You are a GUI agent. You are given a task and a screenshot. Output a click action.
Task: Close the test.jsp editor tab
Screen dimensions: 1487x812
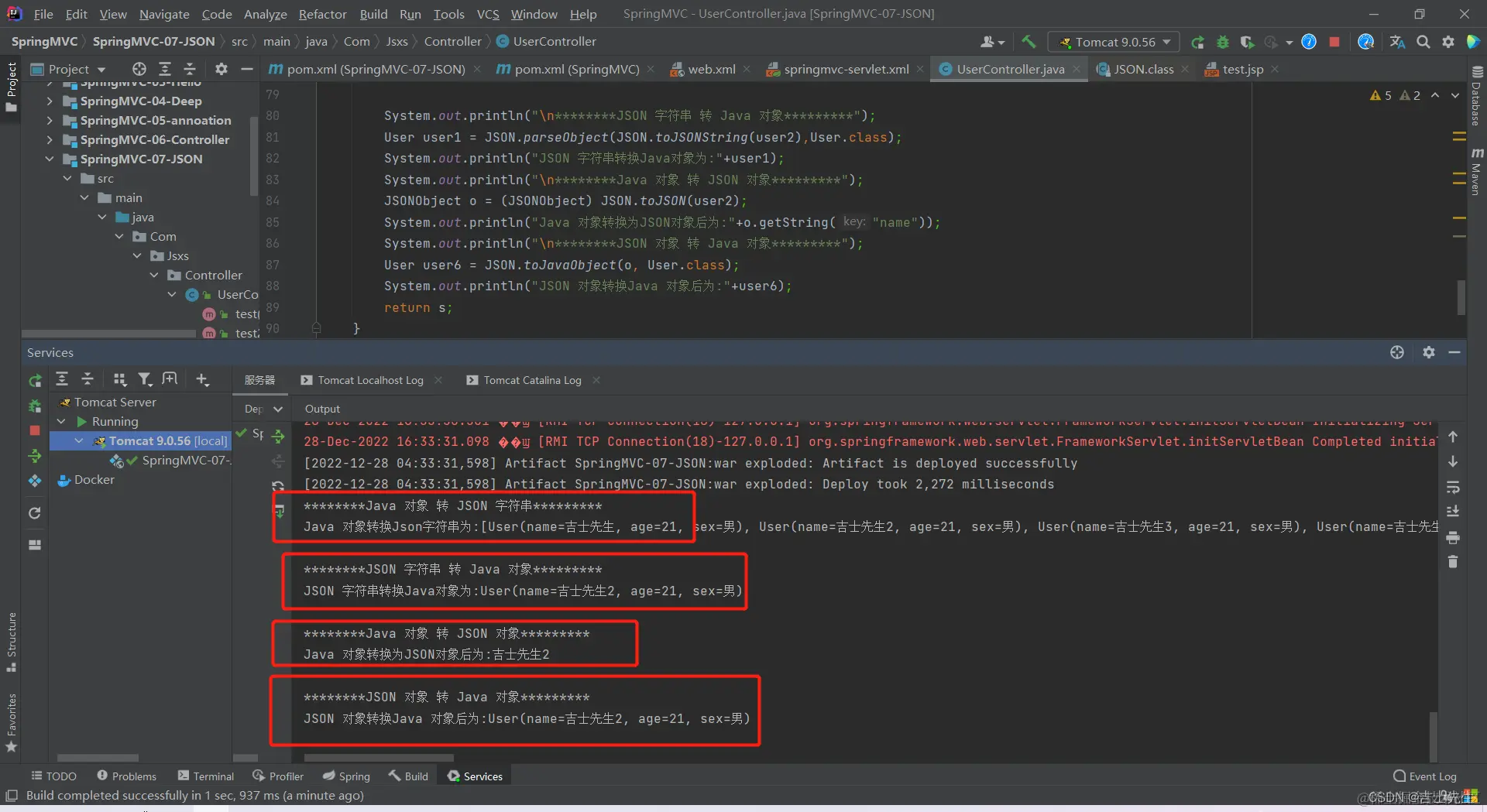(x=1275, y=69)
